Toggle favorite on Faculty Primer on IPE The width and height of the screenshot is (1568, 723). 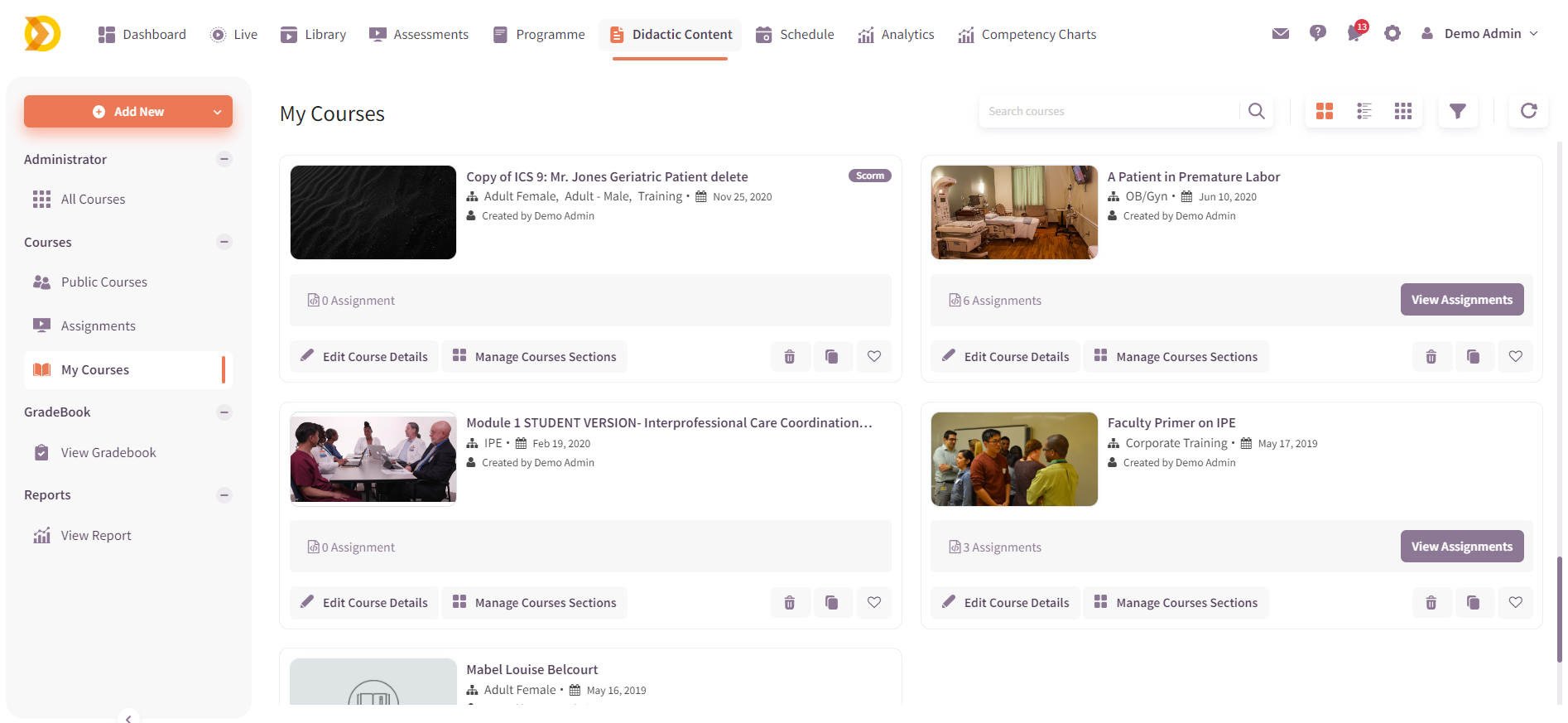point(1515,603)
